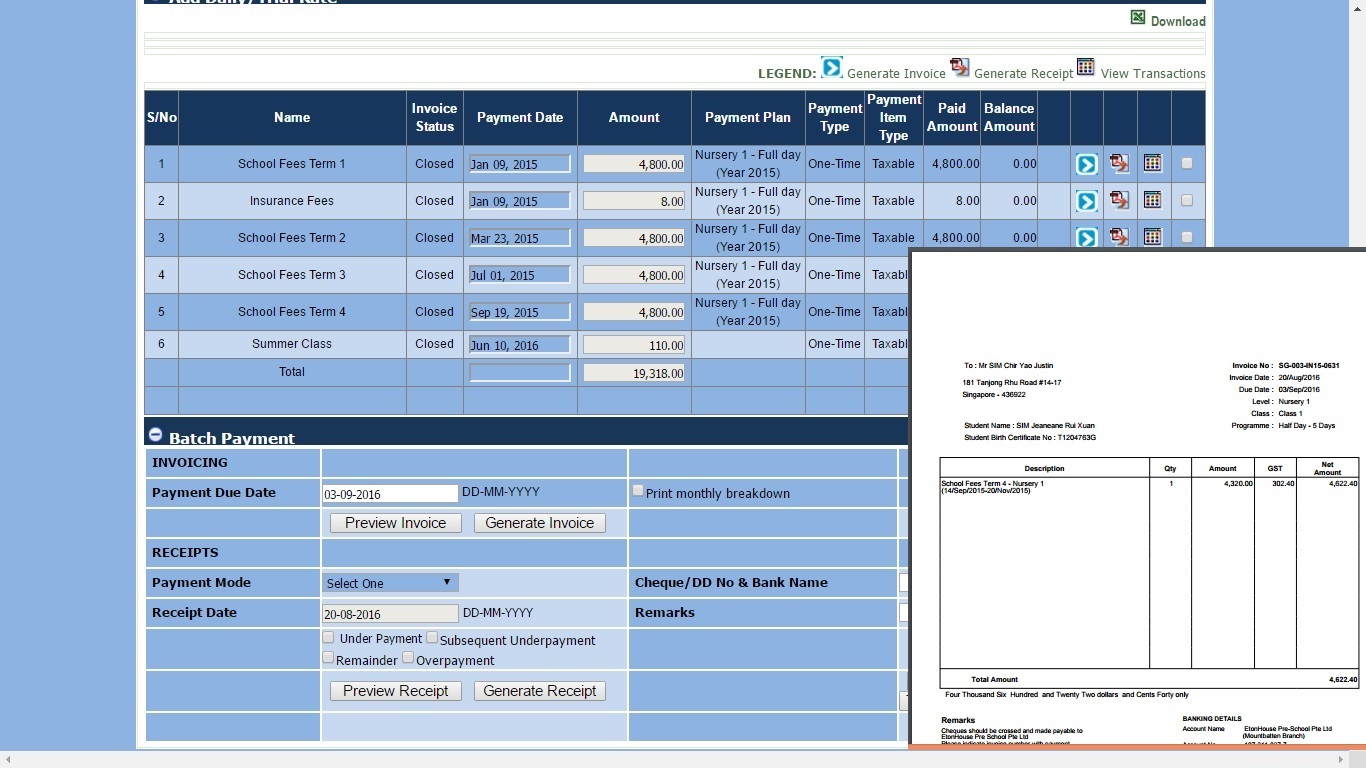Screen dimensions: 1366x768
Task: Generate invoice for School Fees Term 1
Action: pos(1086,164)
